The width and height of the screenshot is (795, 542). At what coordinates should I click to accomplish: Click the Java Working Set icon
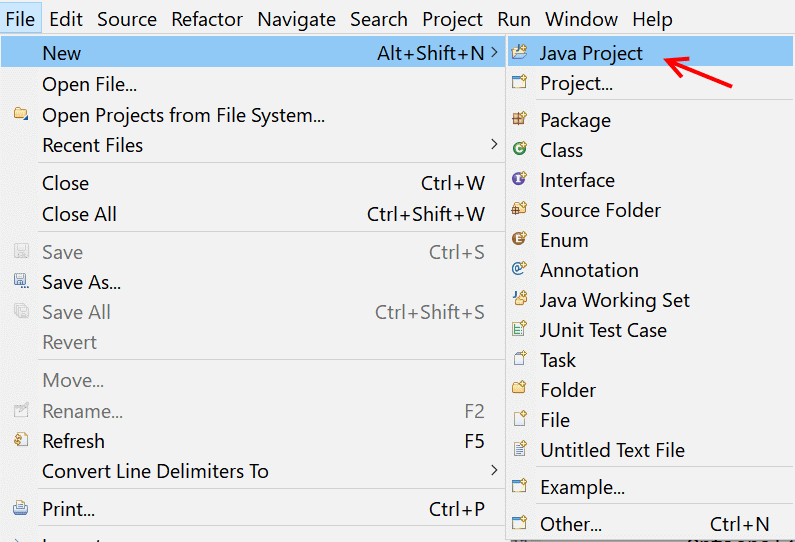click(x=519, y=298)
